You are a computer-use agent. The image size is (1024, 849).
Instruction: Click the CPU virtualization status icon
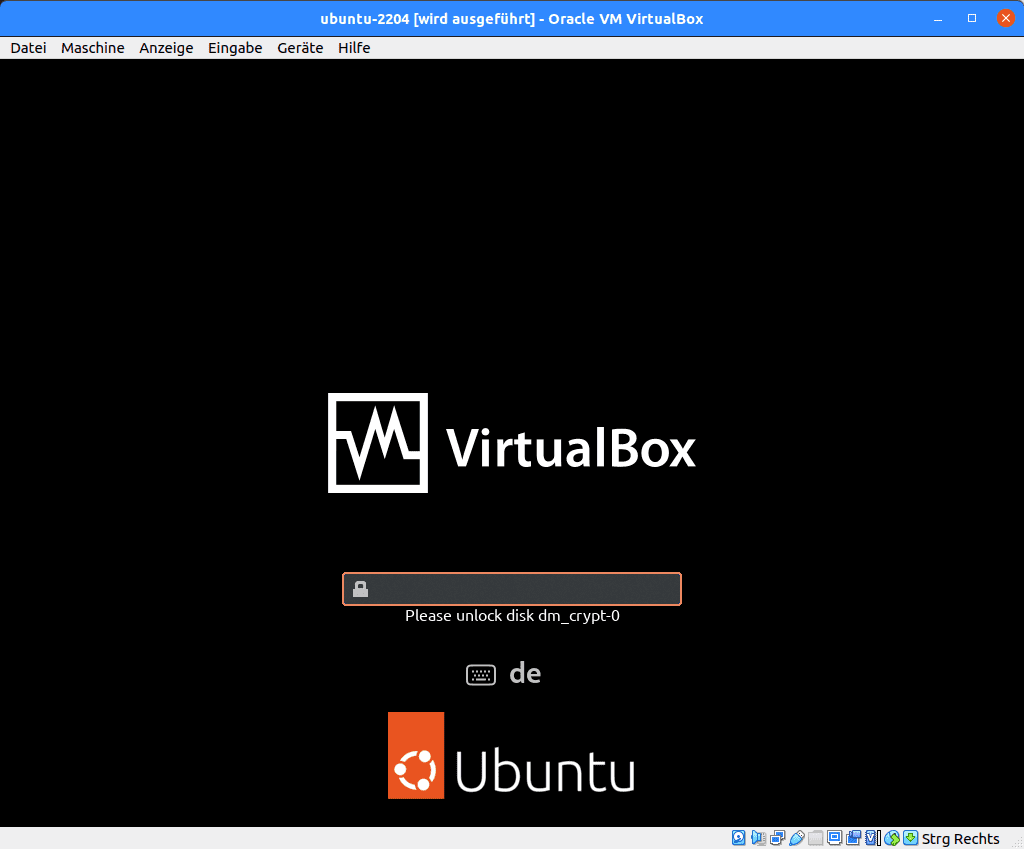872,838
